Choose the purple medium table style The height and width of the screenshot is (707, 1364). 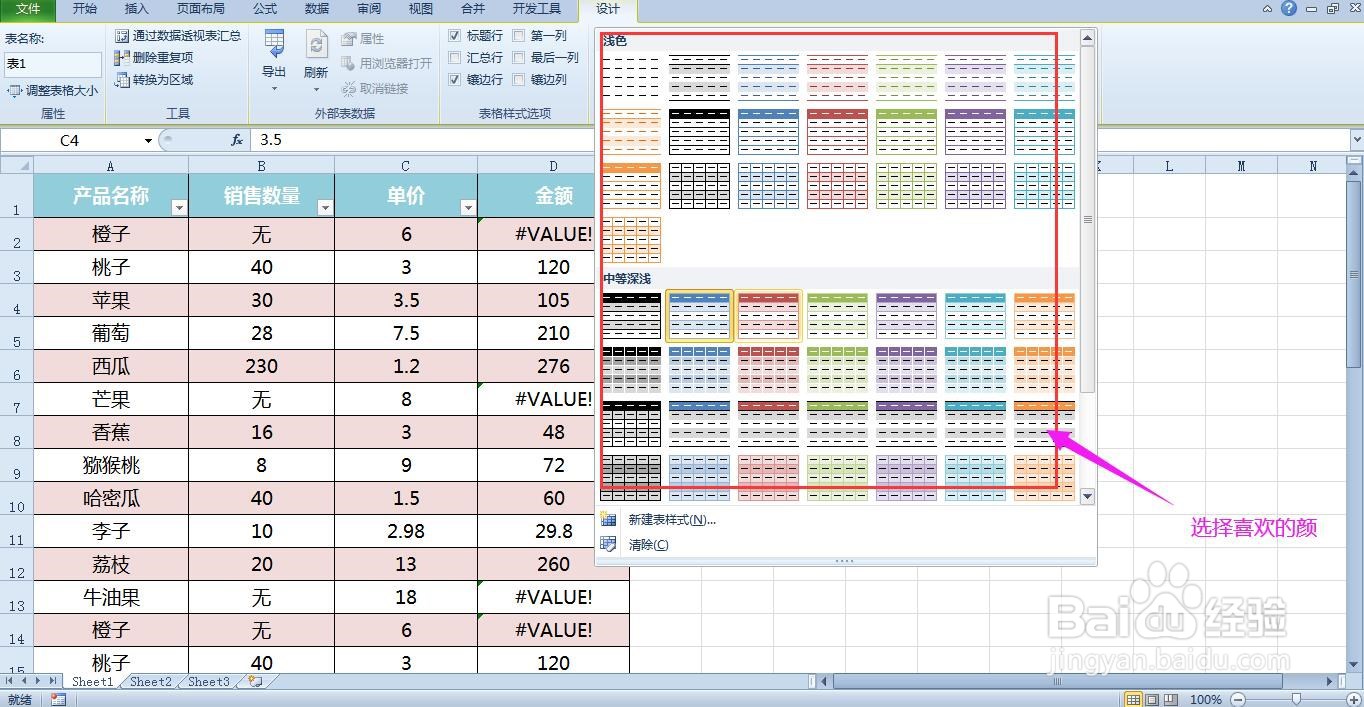(906, 315)
